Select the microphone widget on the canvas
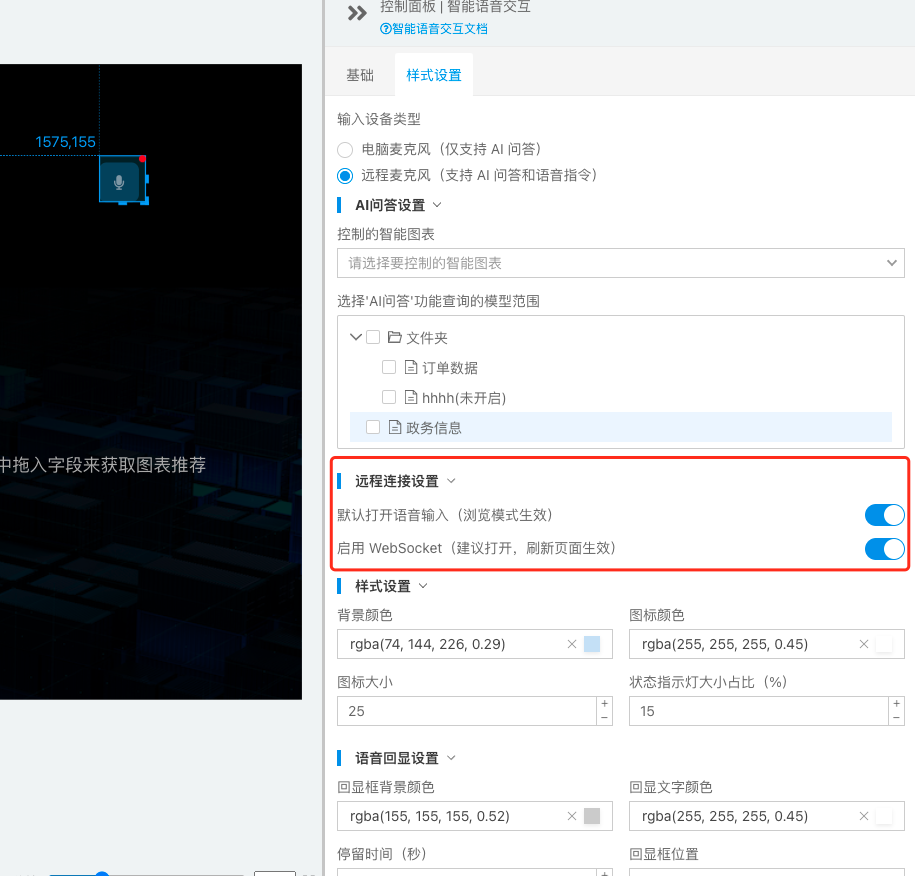915x876 pixels. [122, 180]
